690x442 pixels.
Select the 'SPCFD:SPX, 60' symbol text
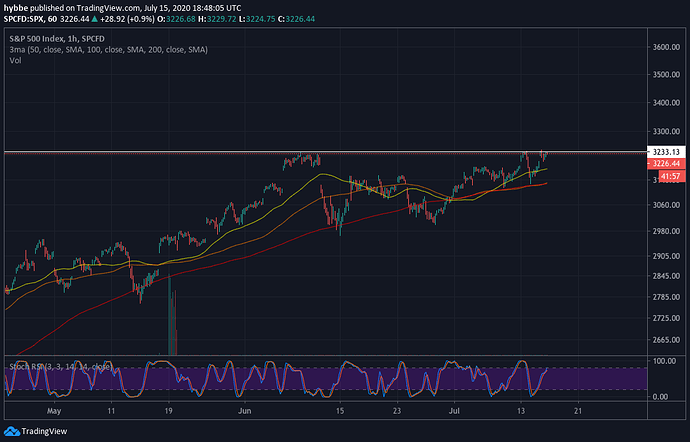pyautogui.click(x=30, y=19)
